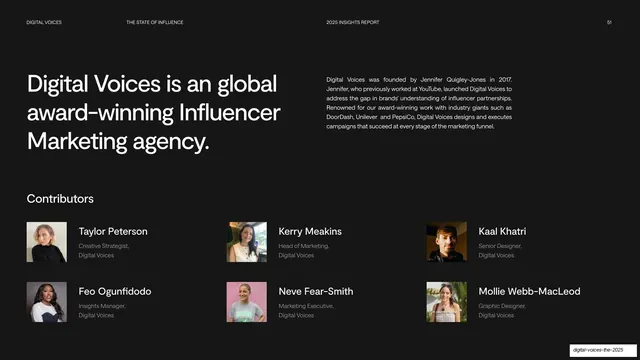
Task: Click the 'Graphic Designer' job title
Action: click(502, 306)
